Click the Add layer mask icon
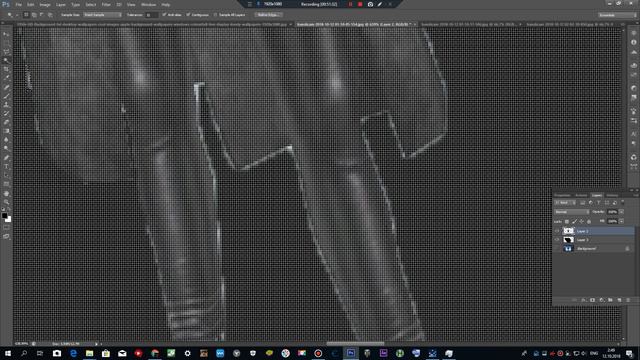The width and height of the screenshot is (640, 360). tap(592, 300)
